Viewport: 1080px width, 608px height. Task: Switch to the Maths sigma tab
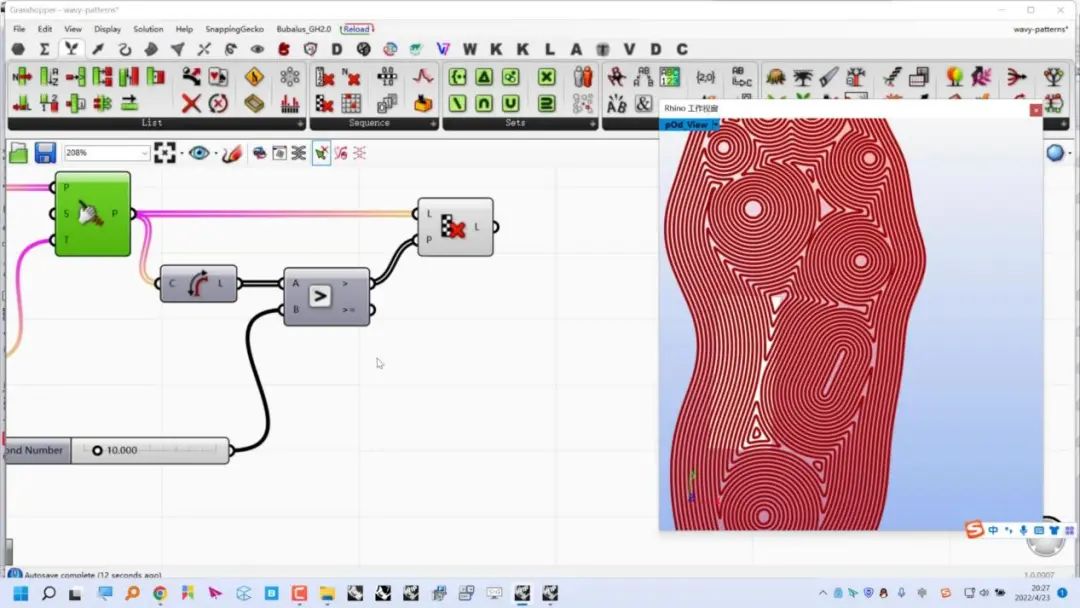click(x=44, y=50)
